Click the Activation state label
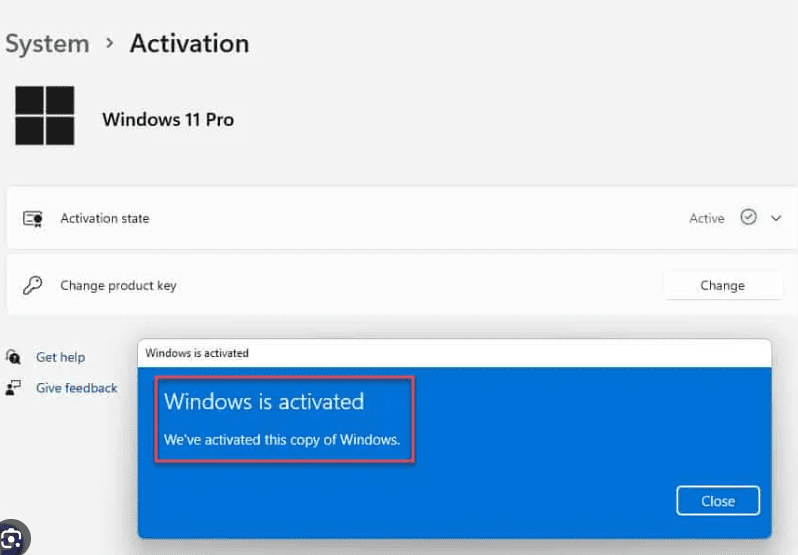798x555 pixels. coord(105,218)
